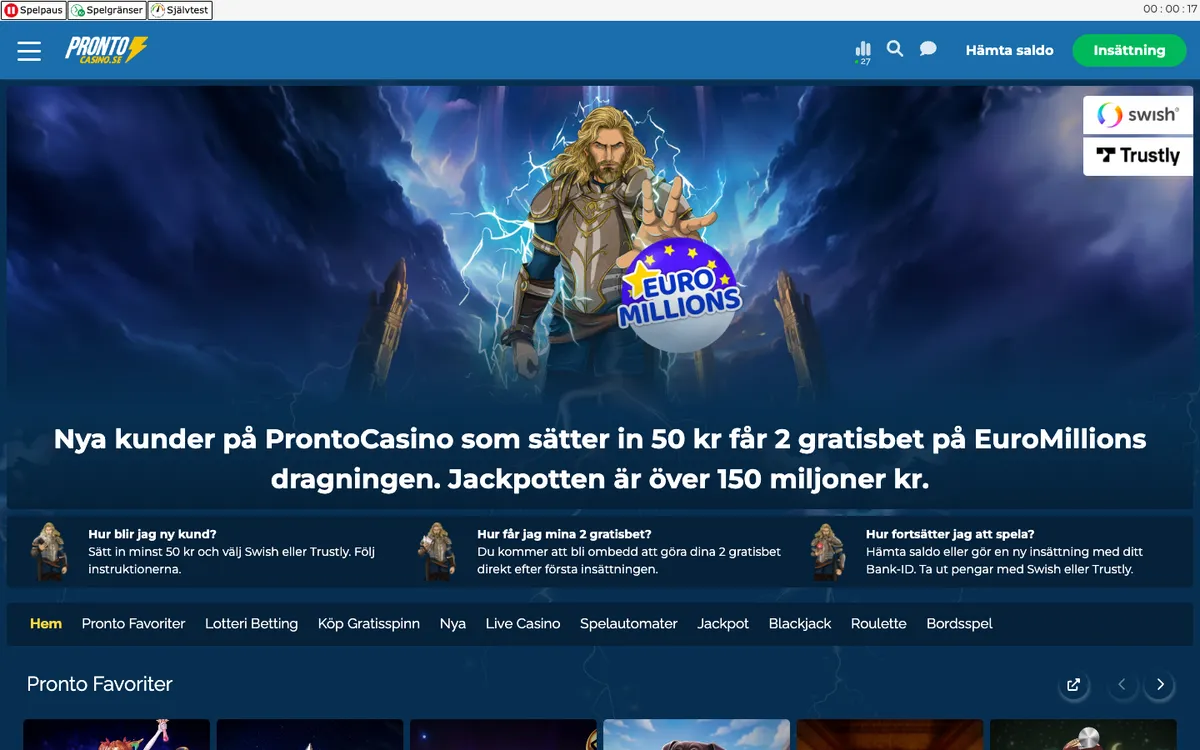Click the ProntoCasino logo
This screenshot has height=750, width=1200.
point(106,50)
